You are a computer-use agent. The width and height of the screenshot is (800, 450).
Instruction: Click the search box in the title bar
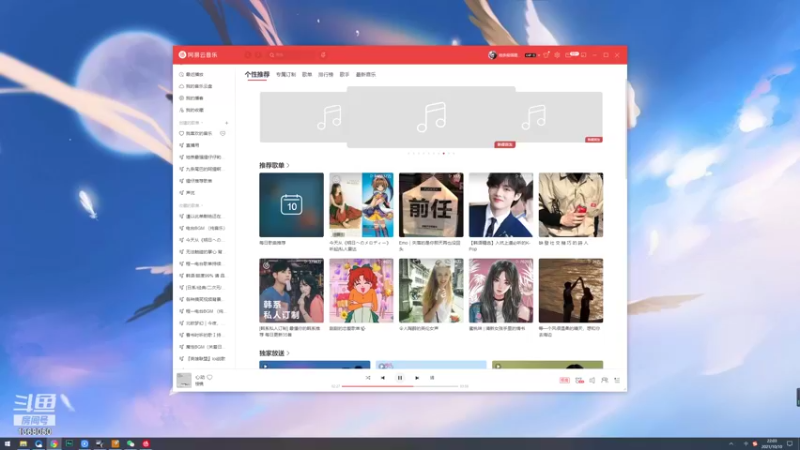click(291, 55)
